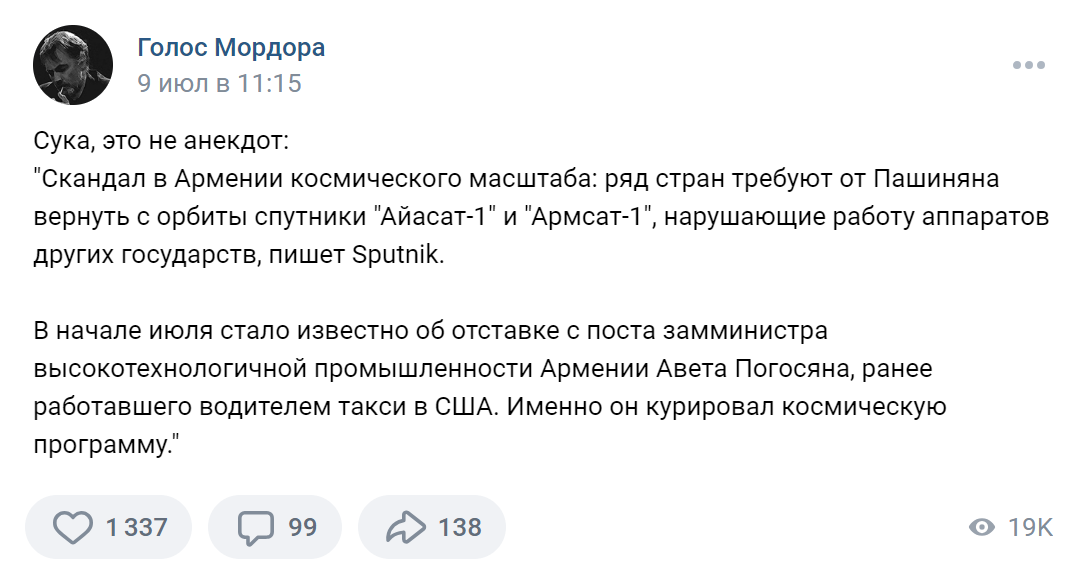Click the share arrow icon

406,527
